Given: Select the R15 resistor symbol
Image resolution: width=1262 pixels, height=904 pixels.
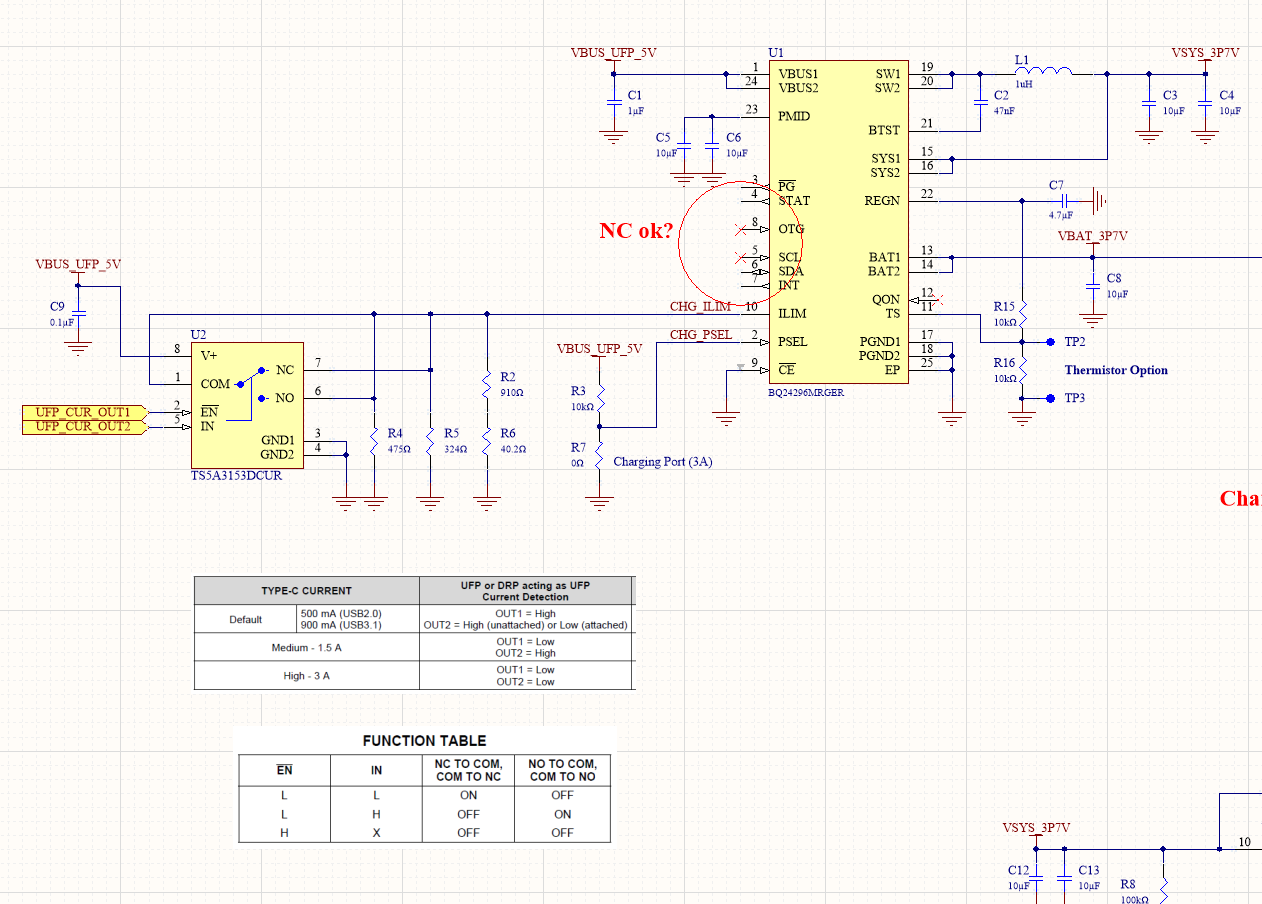Looking at the screenshot, I should click(1023, 314).
